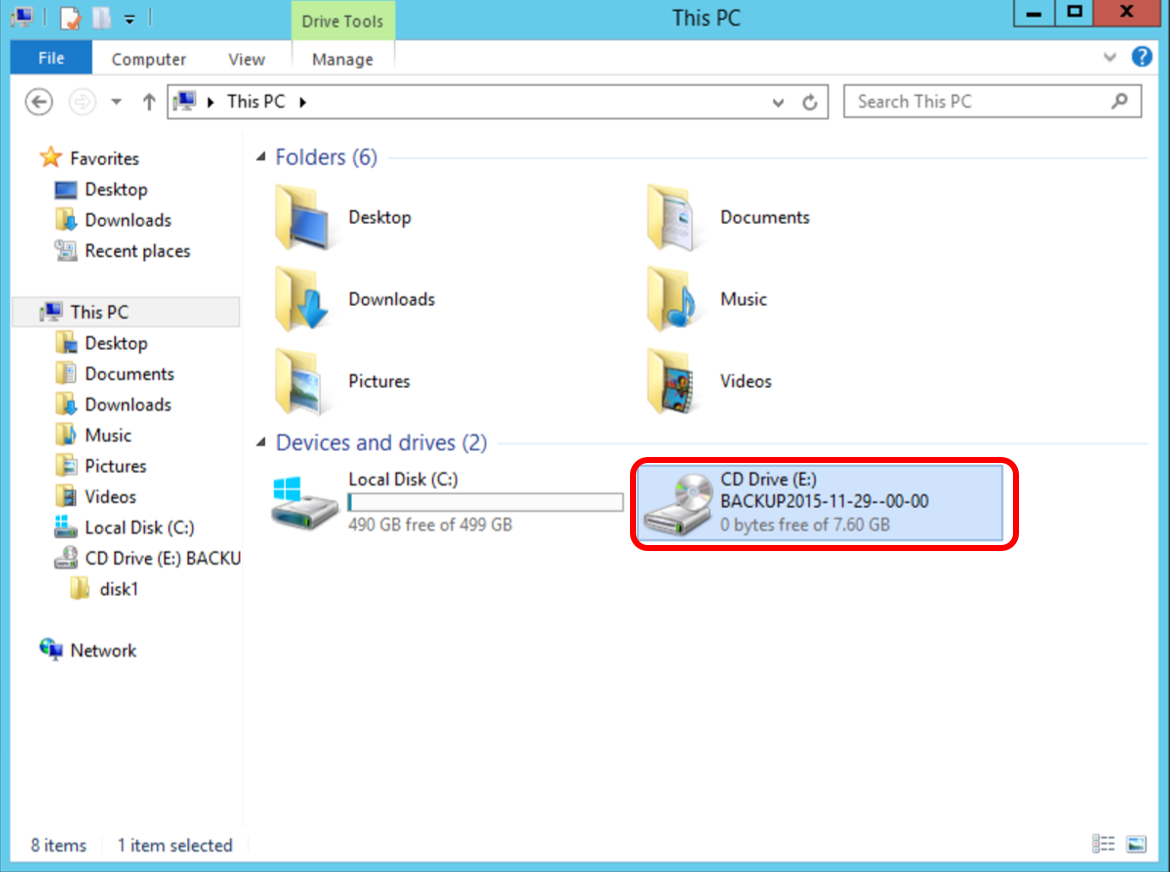Select the Downloads folder icon in Folders
The height and width of the screenshot is (872, 1170).
(x=302, y=299)
